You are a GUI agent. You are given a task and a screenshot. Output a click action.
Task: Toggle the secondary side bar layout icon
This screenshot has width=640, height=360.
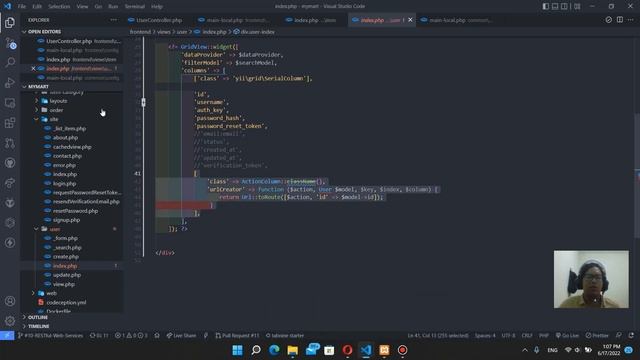click(x=564, y=6)
